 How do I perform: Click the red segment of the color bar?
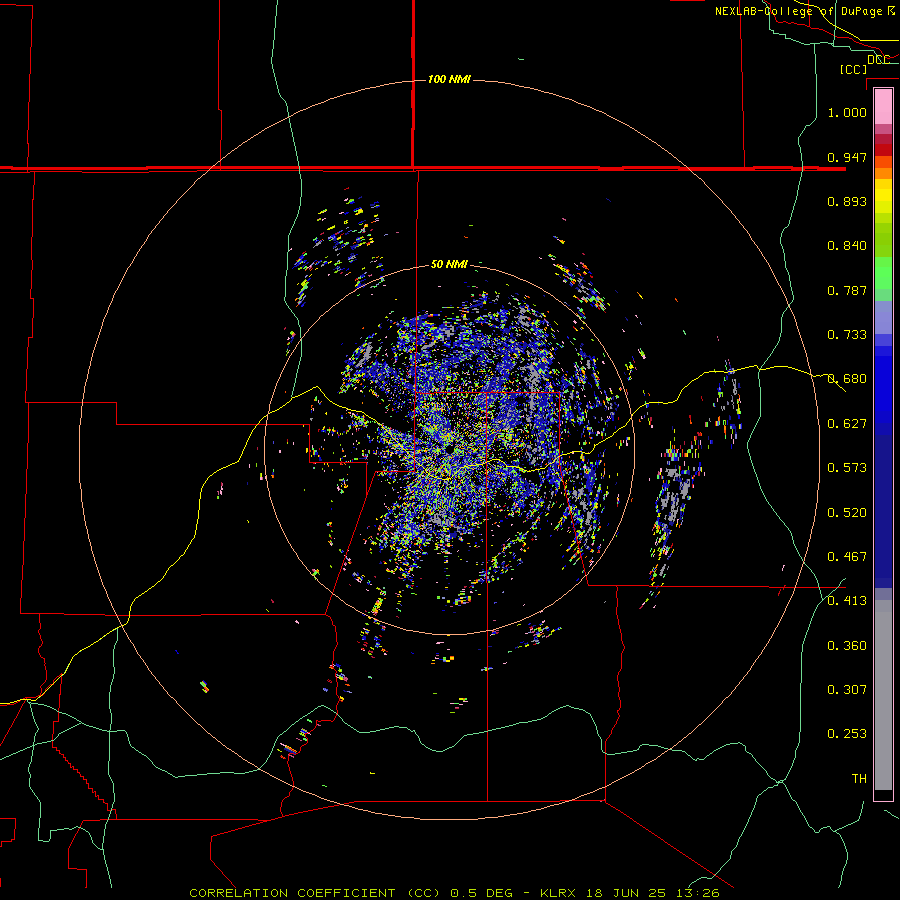point(883,149)
